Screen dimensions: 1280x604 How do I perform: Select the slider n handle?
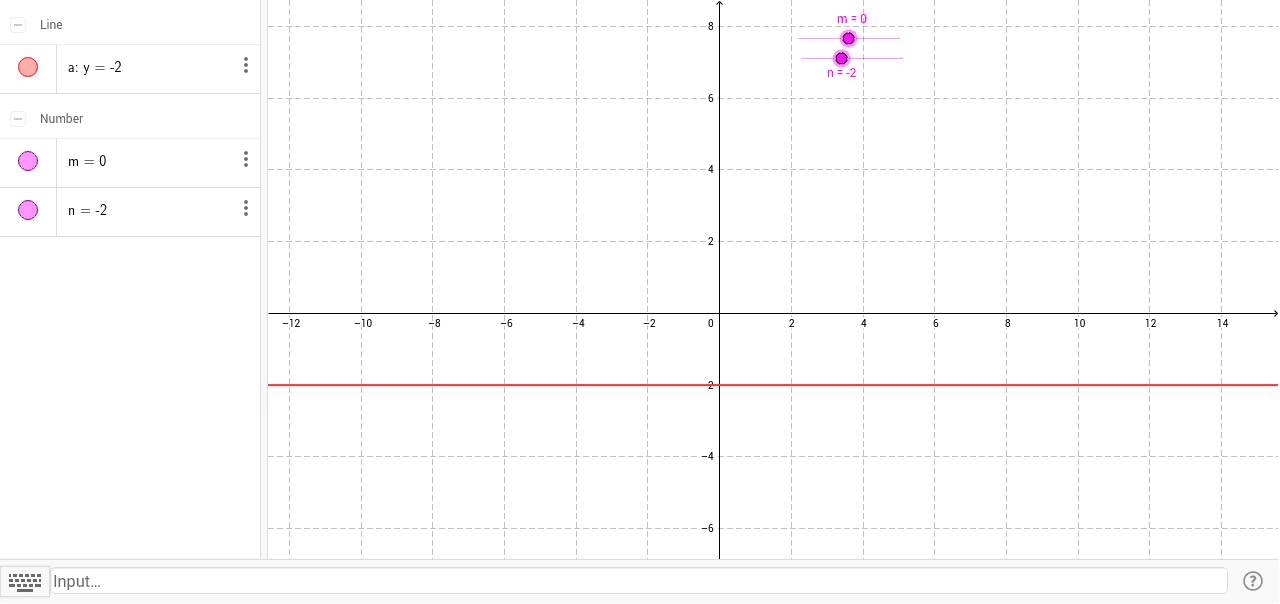click(841, 59)
